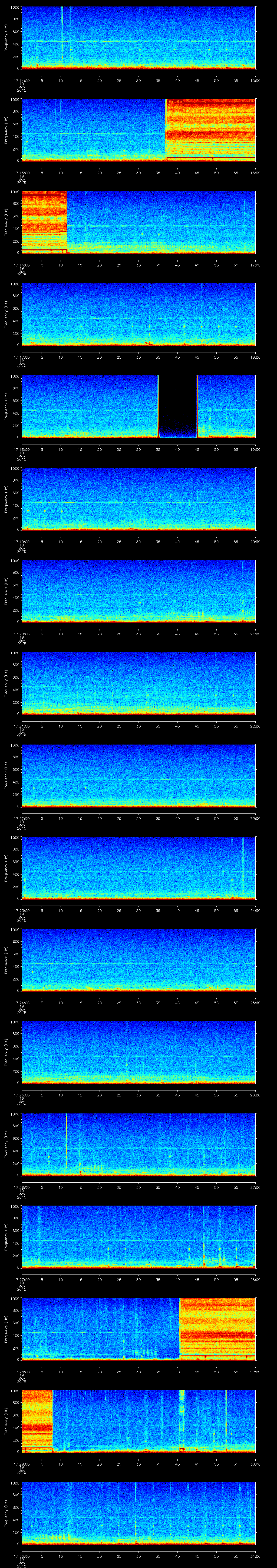The width and height of the screenshot is (277, 1568).
Task: Click the time label 17:18:00
Action: pyautogui.click(x=21, y=449)
